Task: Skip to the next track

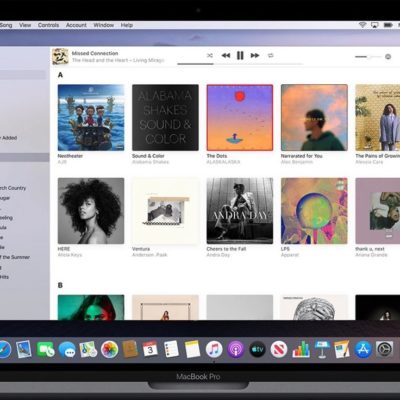Action: click(255, 55)
